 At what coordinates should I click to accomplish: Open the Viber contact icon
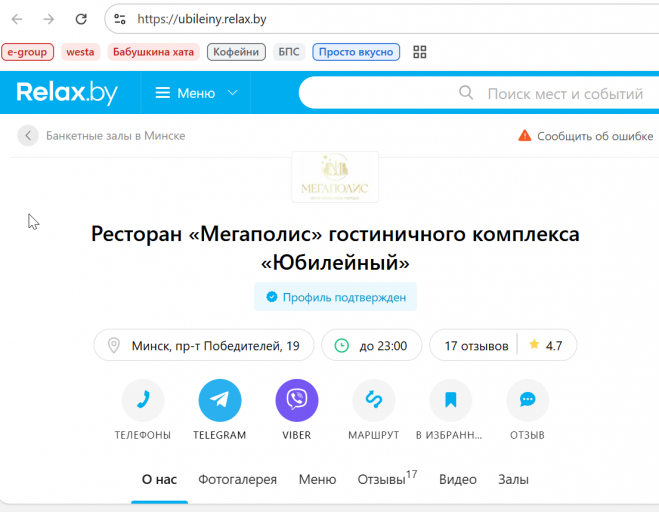297,400
